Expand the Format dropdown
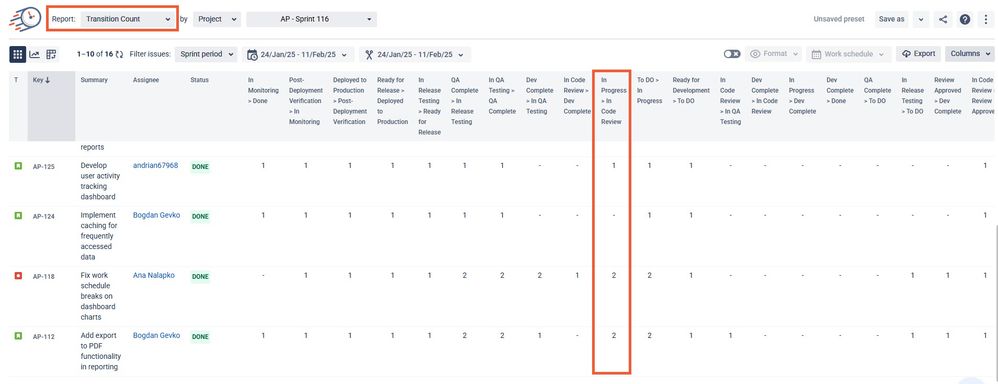Image resolution: width=998 pixels, height=384 pixels. coord(773,54)
